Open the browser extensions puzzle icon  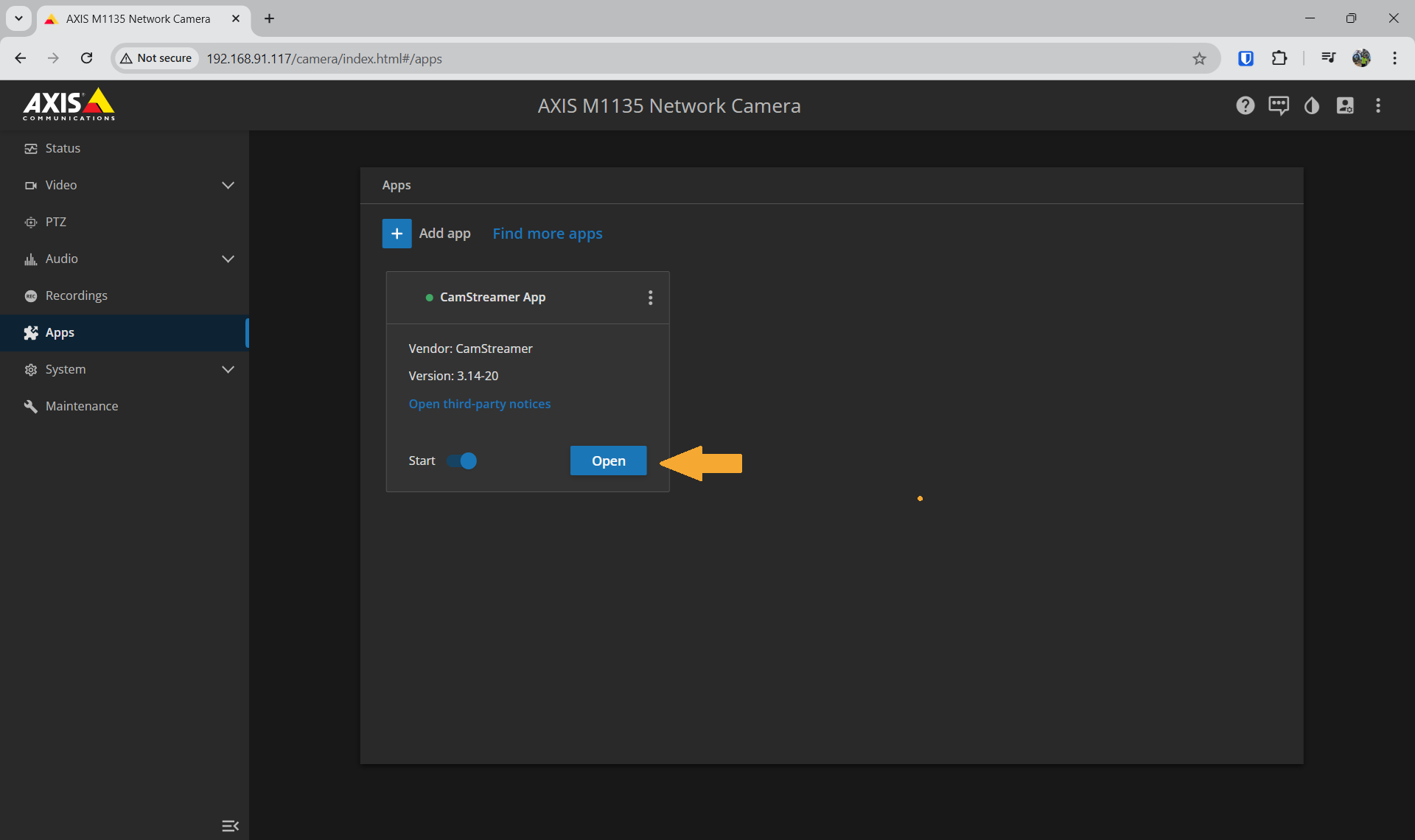pos(1279,58)
